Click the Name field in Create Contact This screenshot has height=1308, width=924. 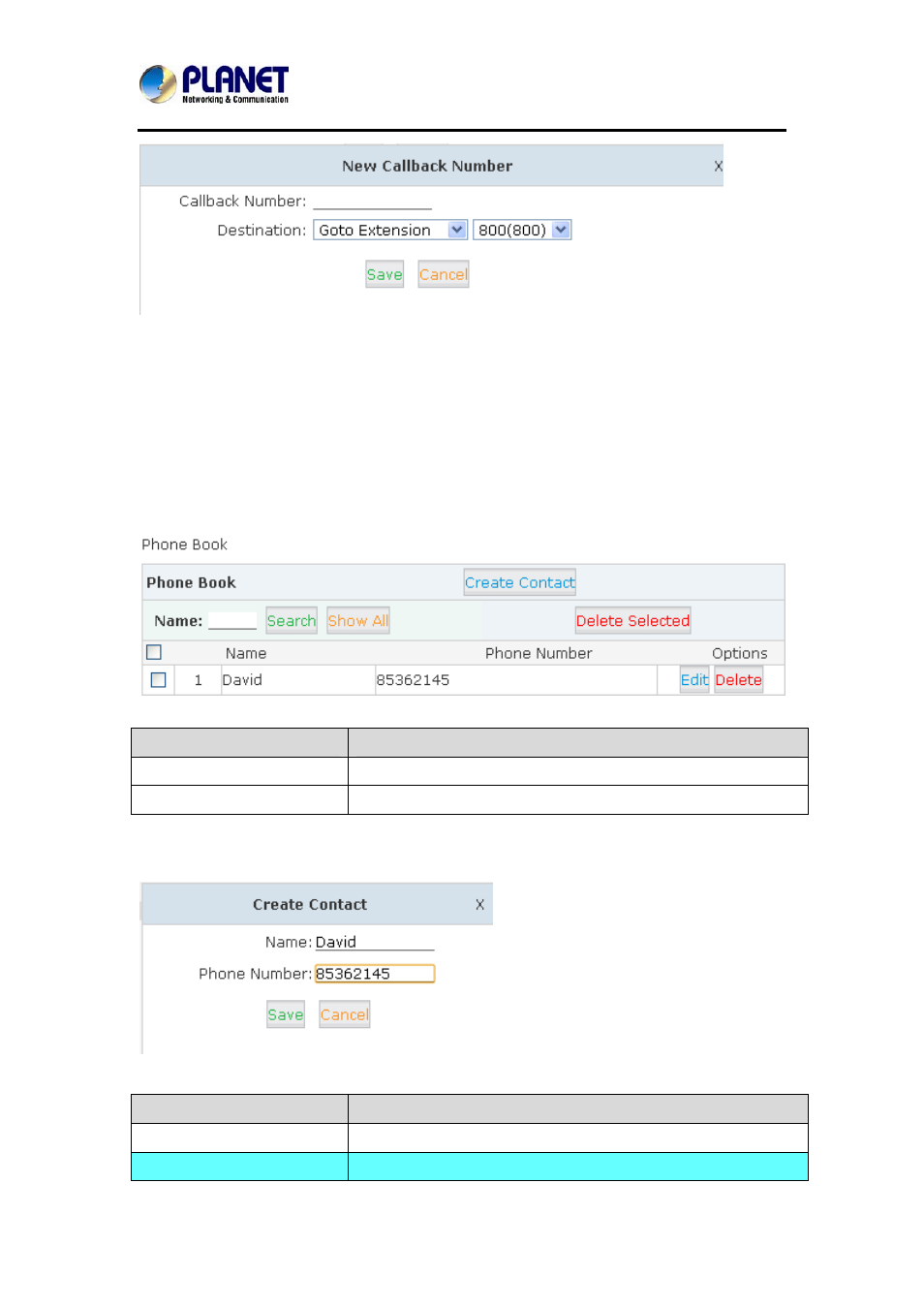click(375, 943)
